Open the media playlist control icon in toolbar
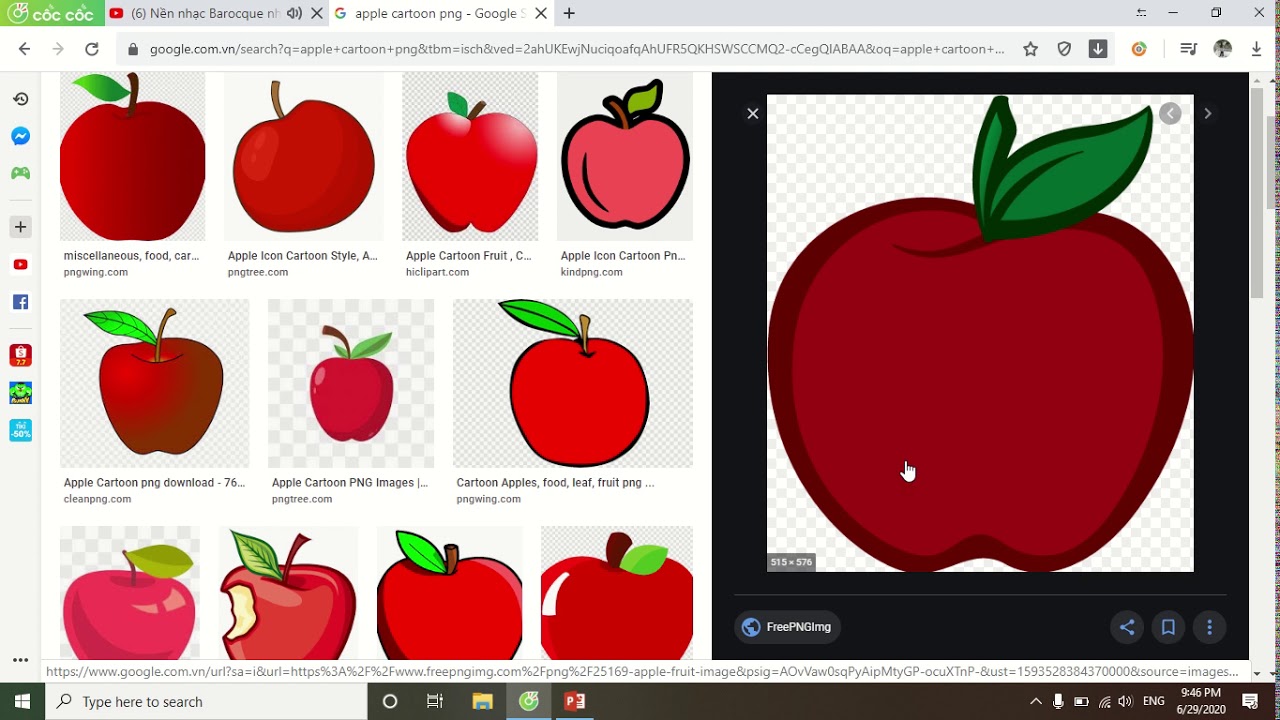 point(1188,49)
